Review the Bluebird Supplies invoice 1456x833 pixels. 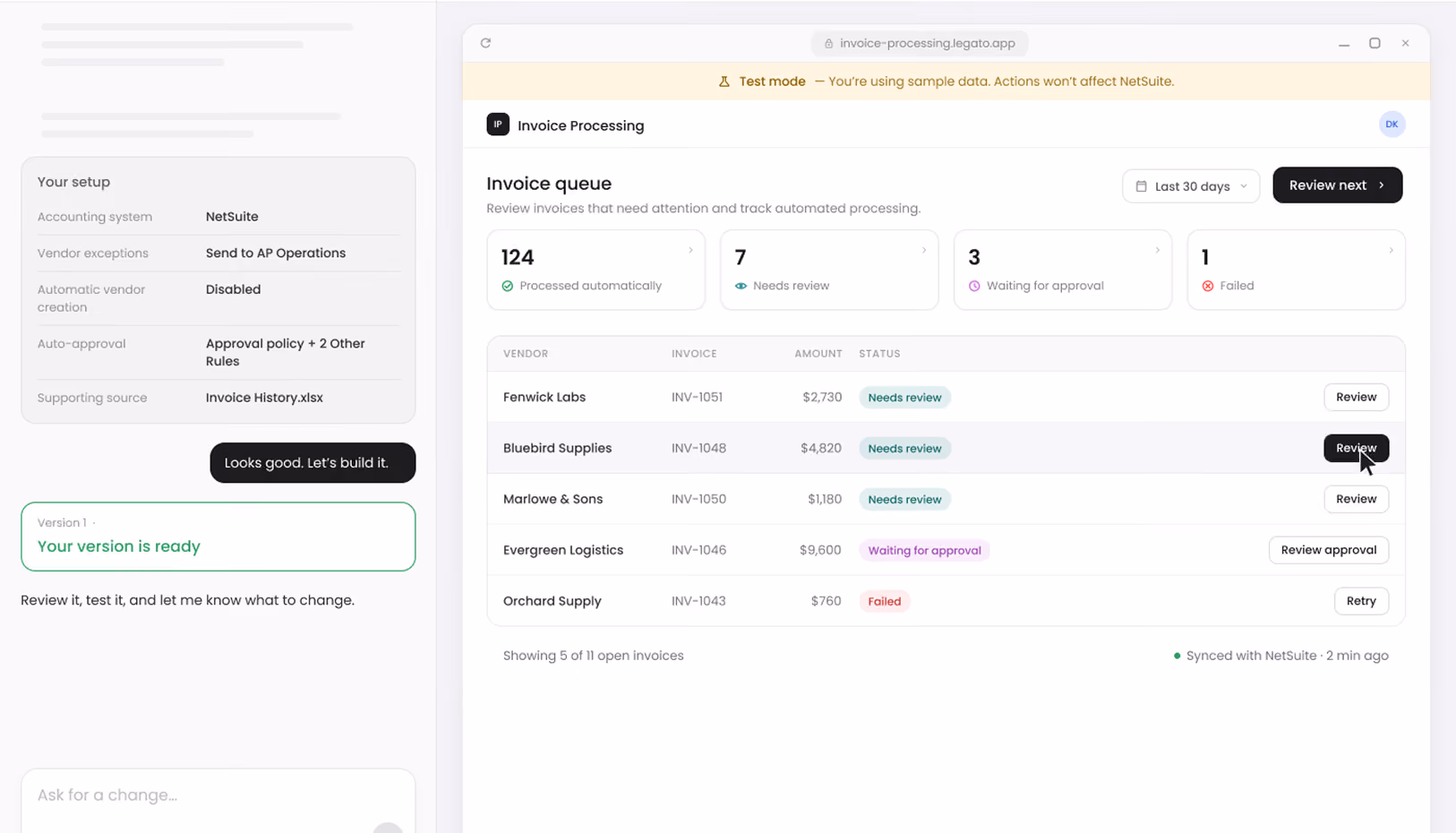pos(1356,448)
